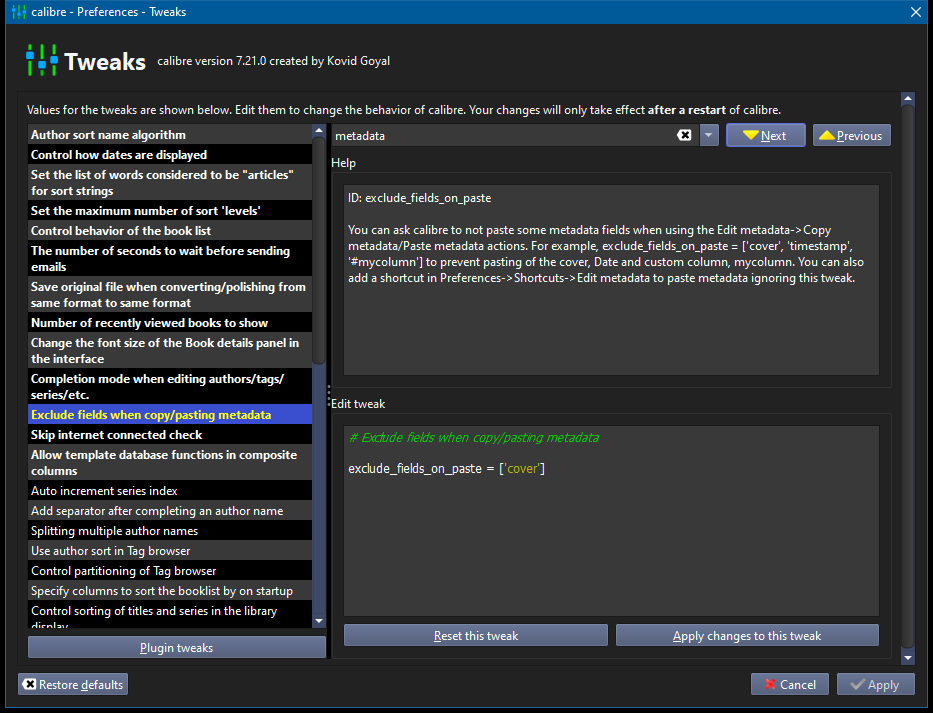933x713 pixels.
Task: Click Reset this tweak
Action: (x=476, y=636)
